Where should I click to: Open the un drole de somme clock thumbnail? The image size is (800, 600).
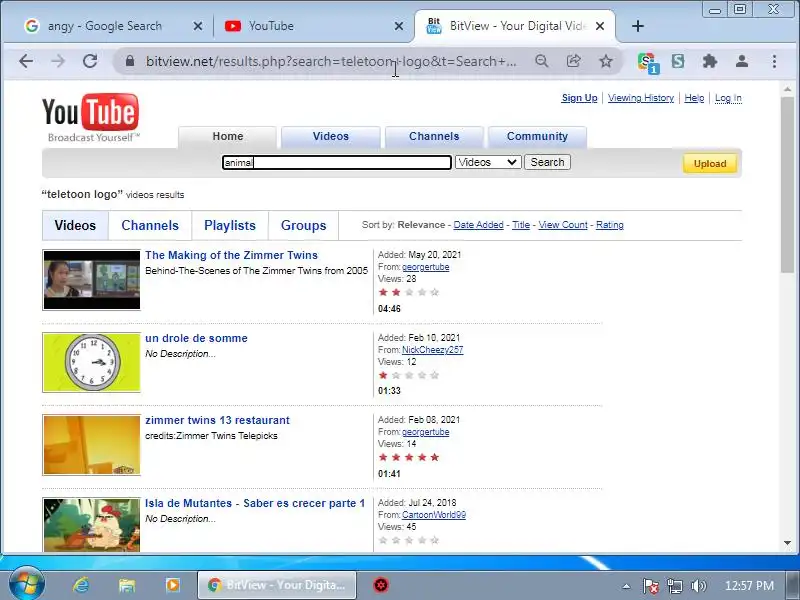click(x=91, y=362)
